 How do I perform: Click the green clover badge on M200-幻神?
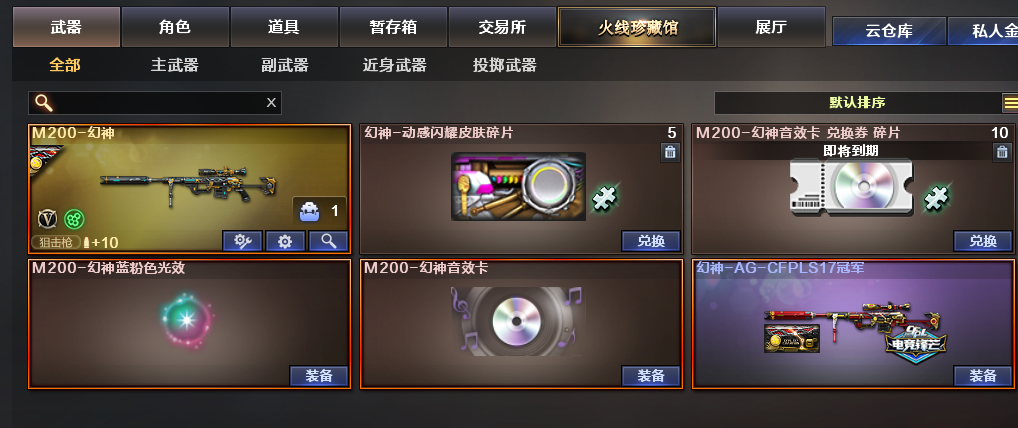(74, 219)
